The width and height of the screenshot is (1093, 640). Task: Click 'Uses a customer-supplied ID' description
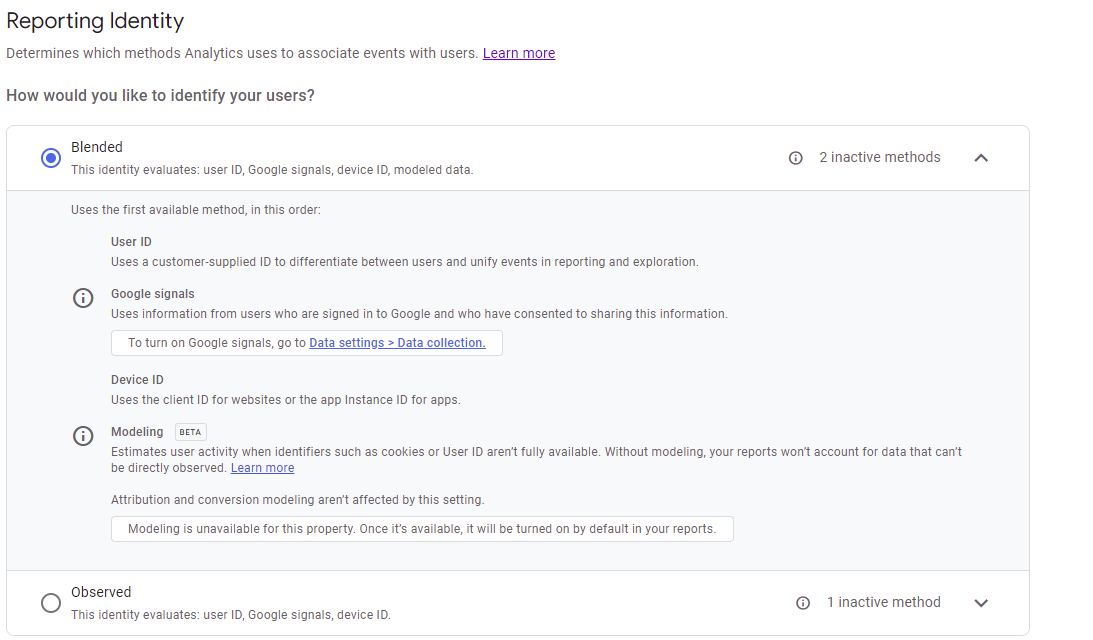(x=404, y=262)
